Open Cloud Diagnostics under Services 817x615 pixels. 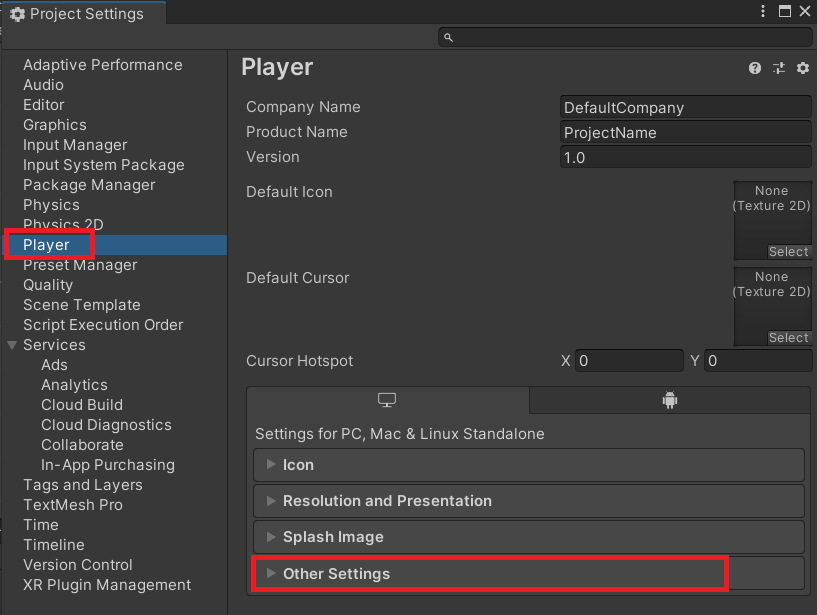coord(106,425)
